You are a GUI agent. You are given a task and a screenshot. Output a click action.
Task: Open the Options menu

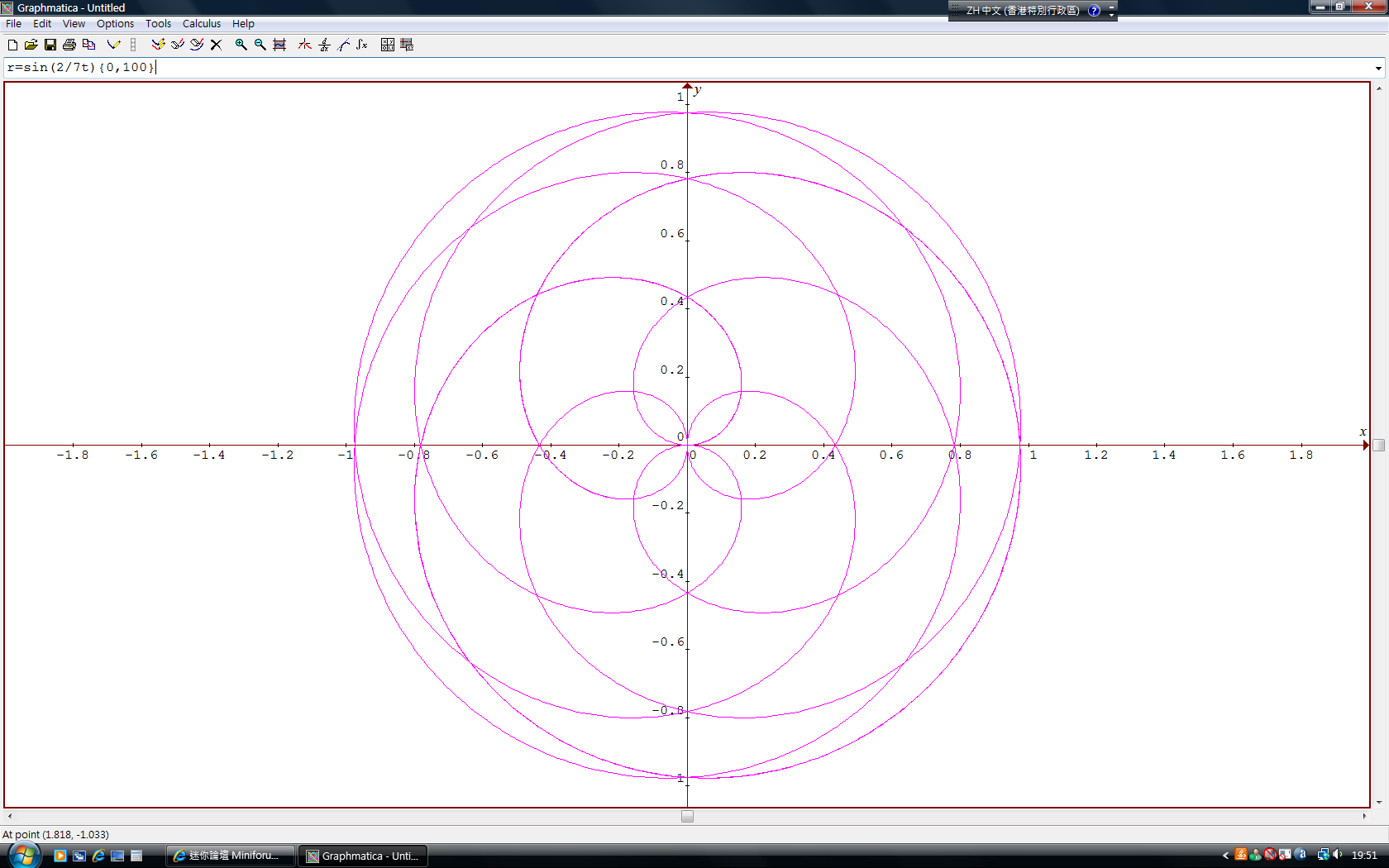click(x=115, y=23)
